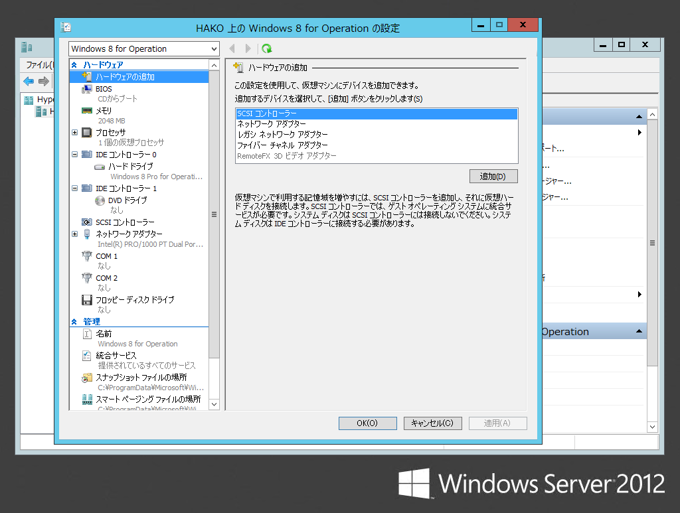Select the BIOS chip icon
This screenshot has width=680, height=513.
[x=87, y=89]
